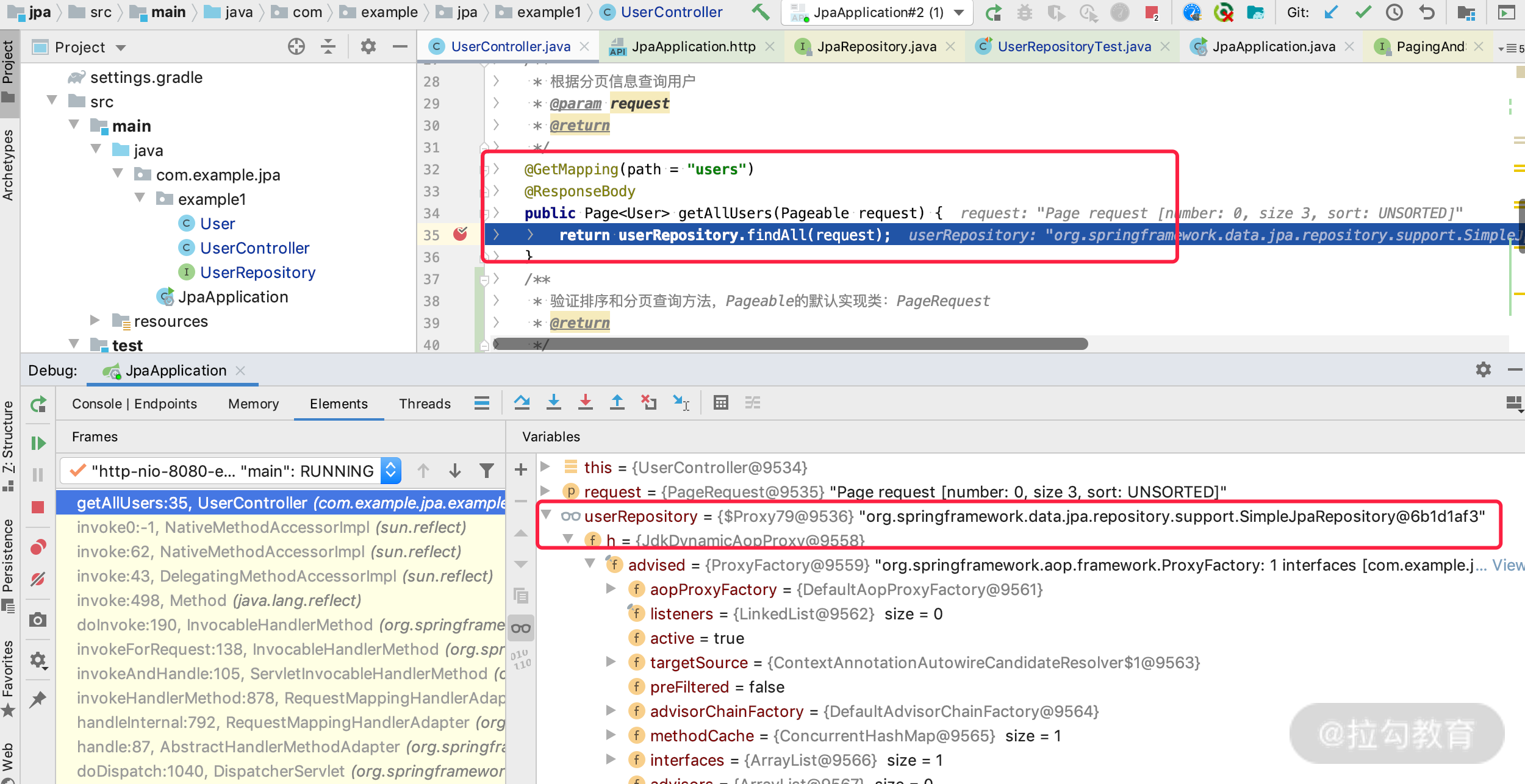Viewport: 1525px width, 784px height.
Task: Click the Step Over debug icon
Action: (x=522, y=402)
